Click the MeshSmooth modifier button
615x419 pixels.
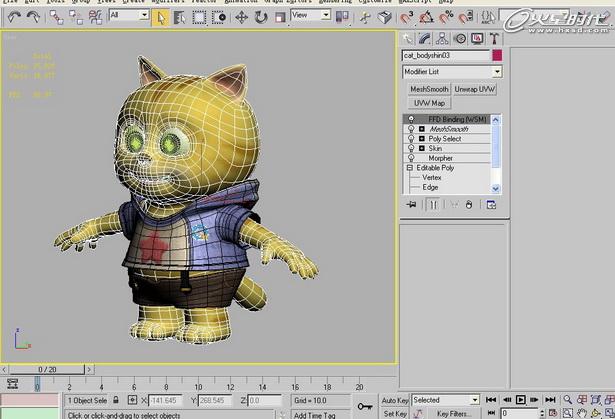[429, 89]
